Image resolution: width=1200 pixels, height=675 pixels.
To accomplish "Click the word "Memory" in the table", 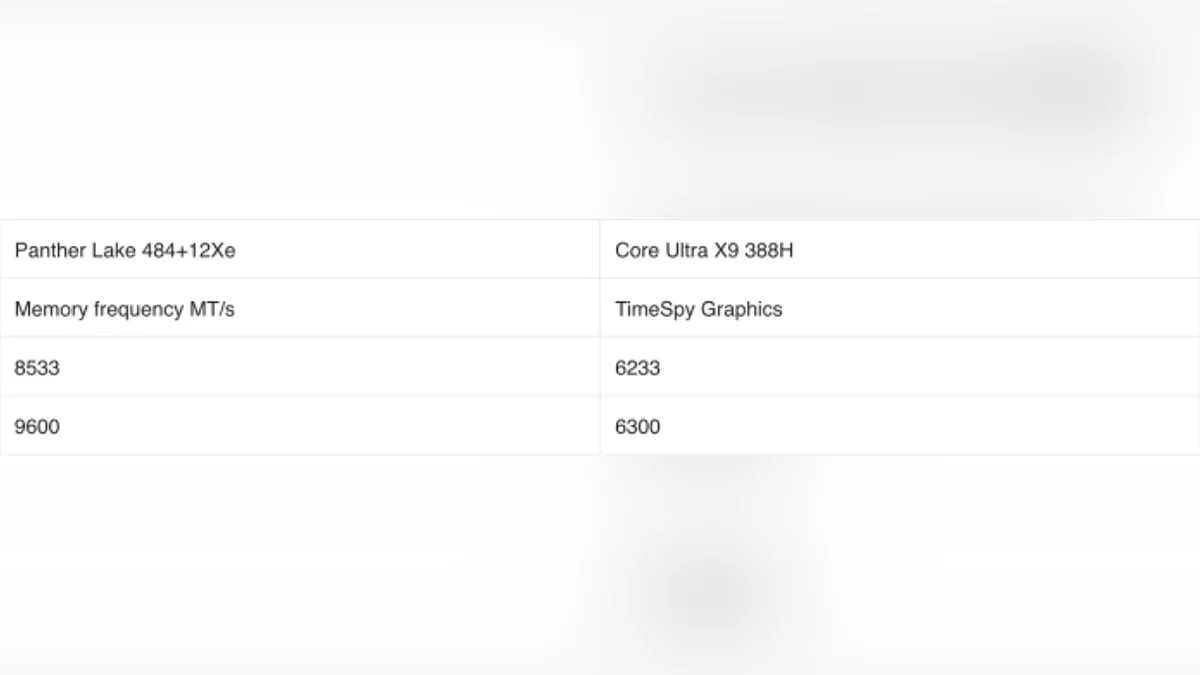I will (x=51, y=309).
